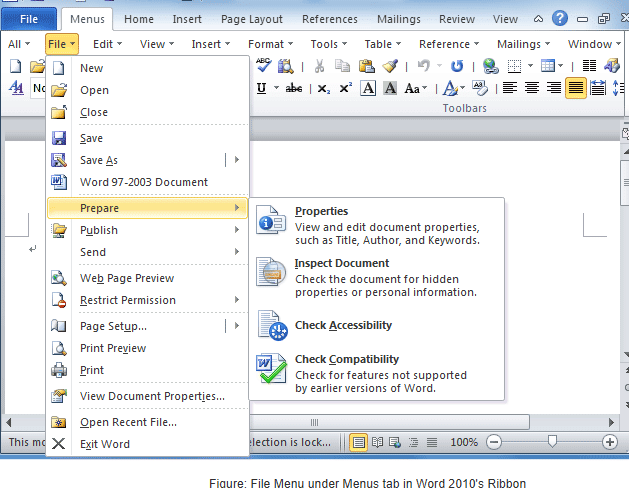The height and width of the screenshot is (488, 629).
Task: Switch to the Home ribbon tab
Action: click(138, 19)
